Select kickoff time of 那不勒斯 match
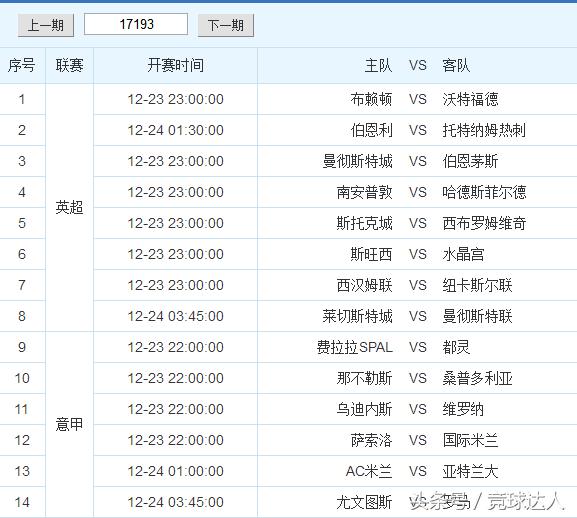This screenshot has height=518, width=577. point(176,378)
